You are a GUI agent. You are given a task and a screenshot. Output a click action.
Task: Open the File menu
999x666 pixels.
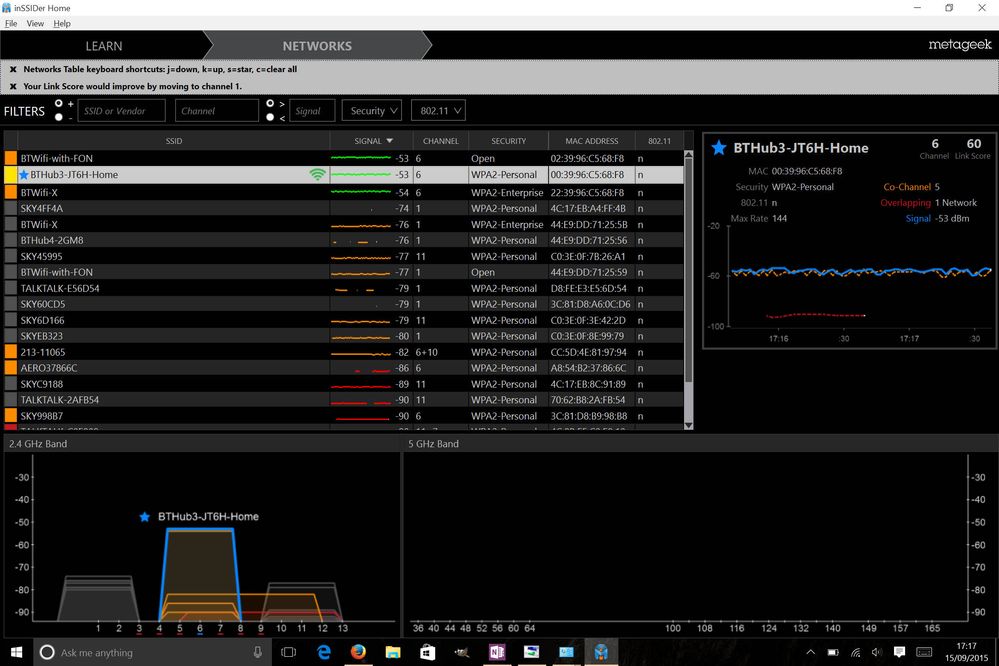pyautogui.click(x=11, y=24)
